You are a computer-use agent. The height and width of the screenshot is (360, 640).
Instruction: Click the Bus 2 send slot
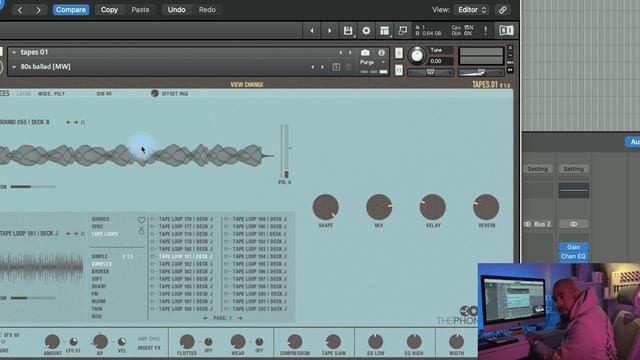click(538, 224)
